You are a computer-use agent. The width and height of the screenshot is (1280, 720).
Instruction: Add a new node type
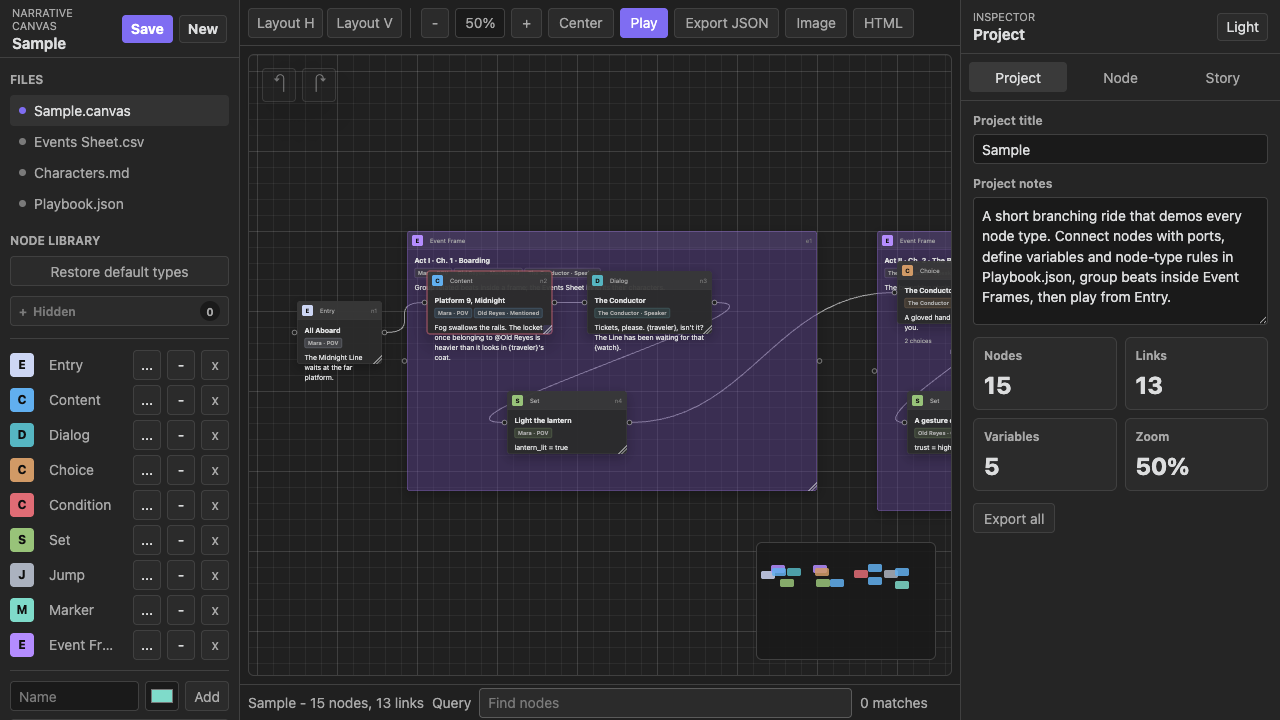point(207,696)
